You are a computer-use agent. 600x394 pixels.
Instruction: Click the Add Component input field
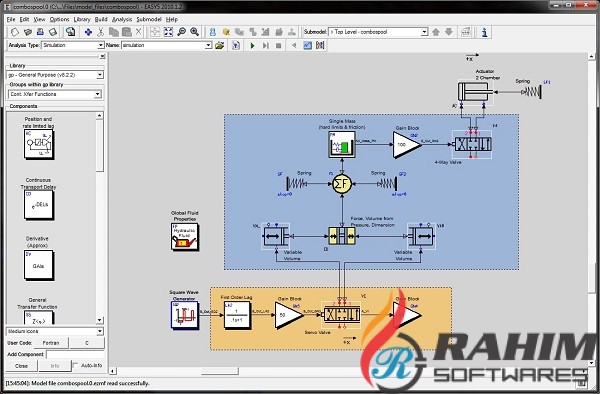point(75,355)
